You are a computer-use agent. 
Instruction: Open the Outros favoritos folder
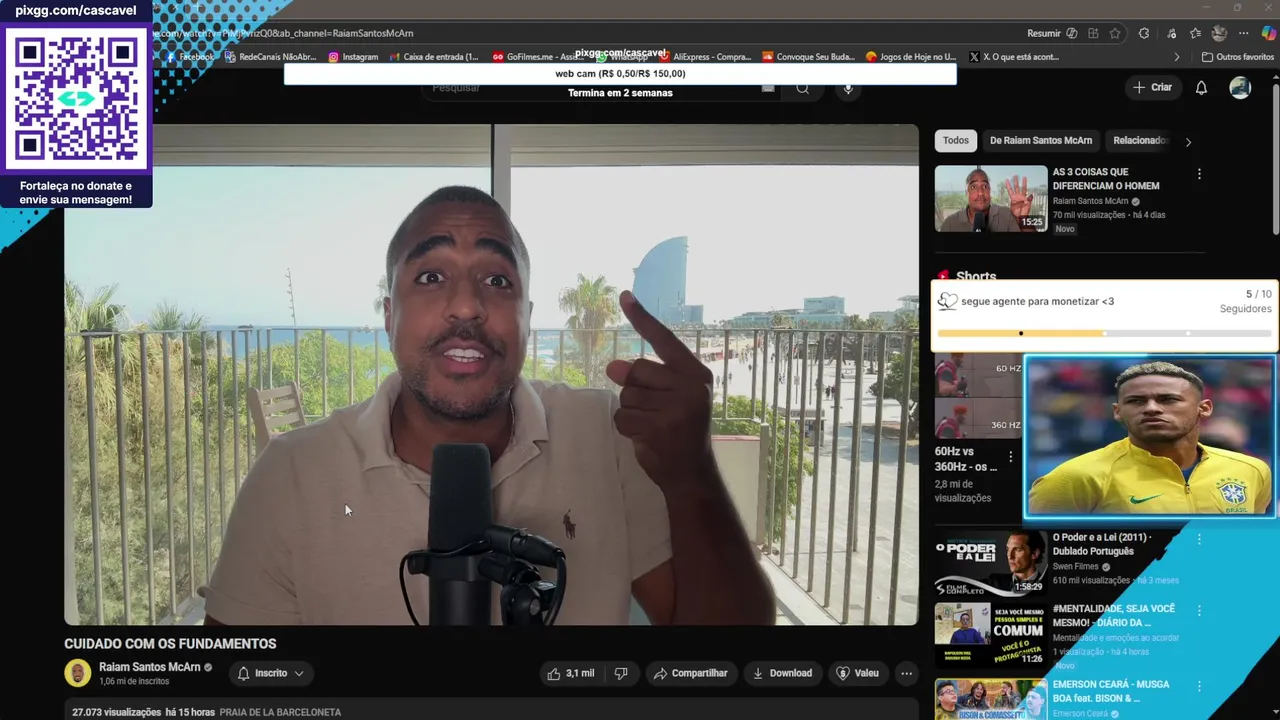[x=1238, y=57]
